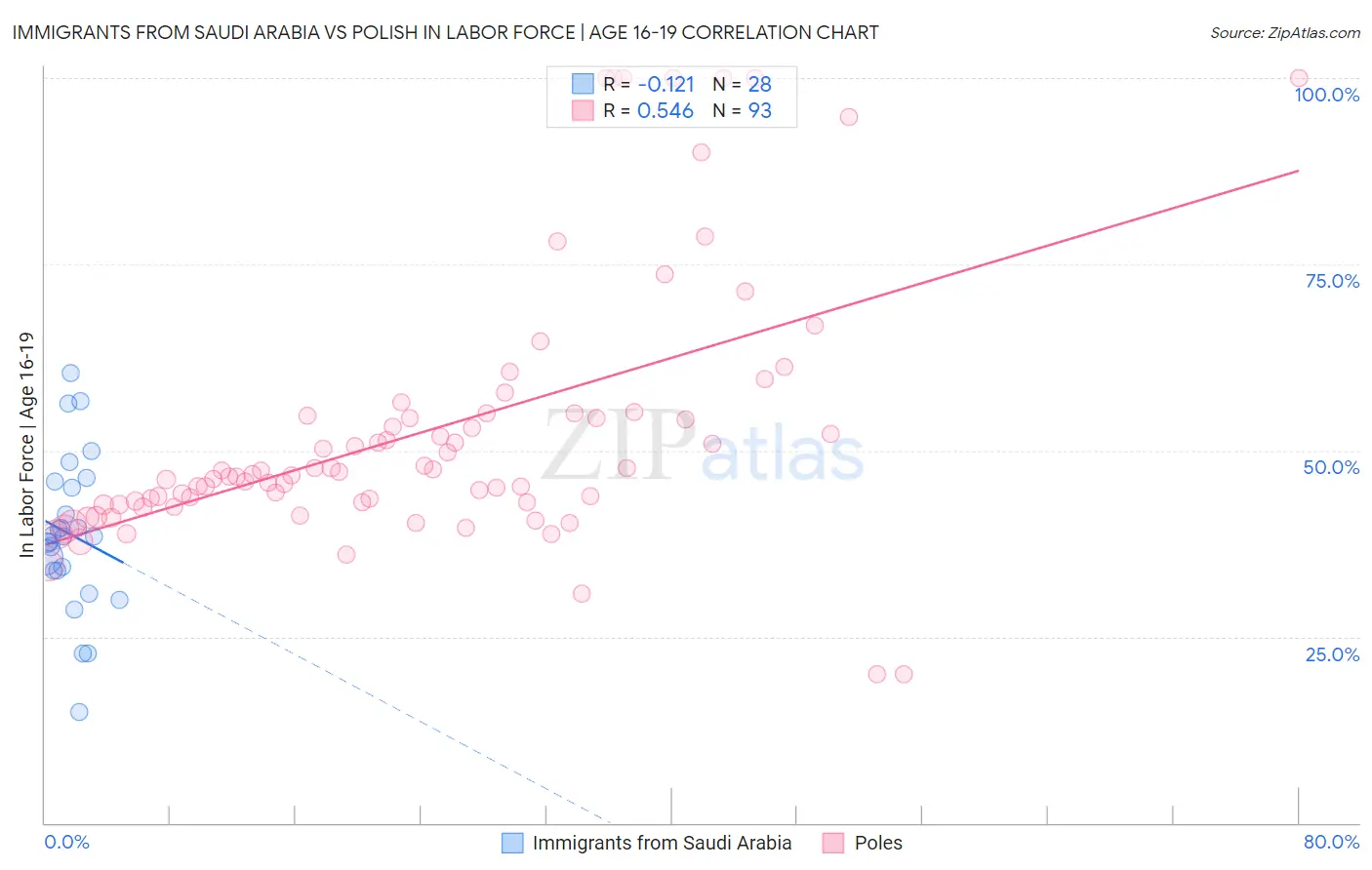This screenshot has height=870, width=1372.
Task: Click the blue Immigrants from Saudi Arabia legend swatch
Action: point(512,843)
